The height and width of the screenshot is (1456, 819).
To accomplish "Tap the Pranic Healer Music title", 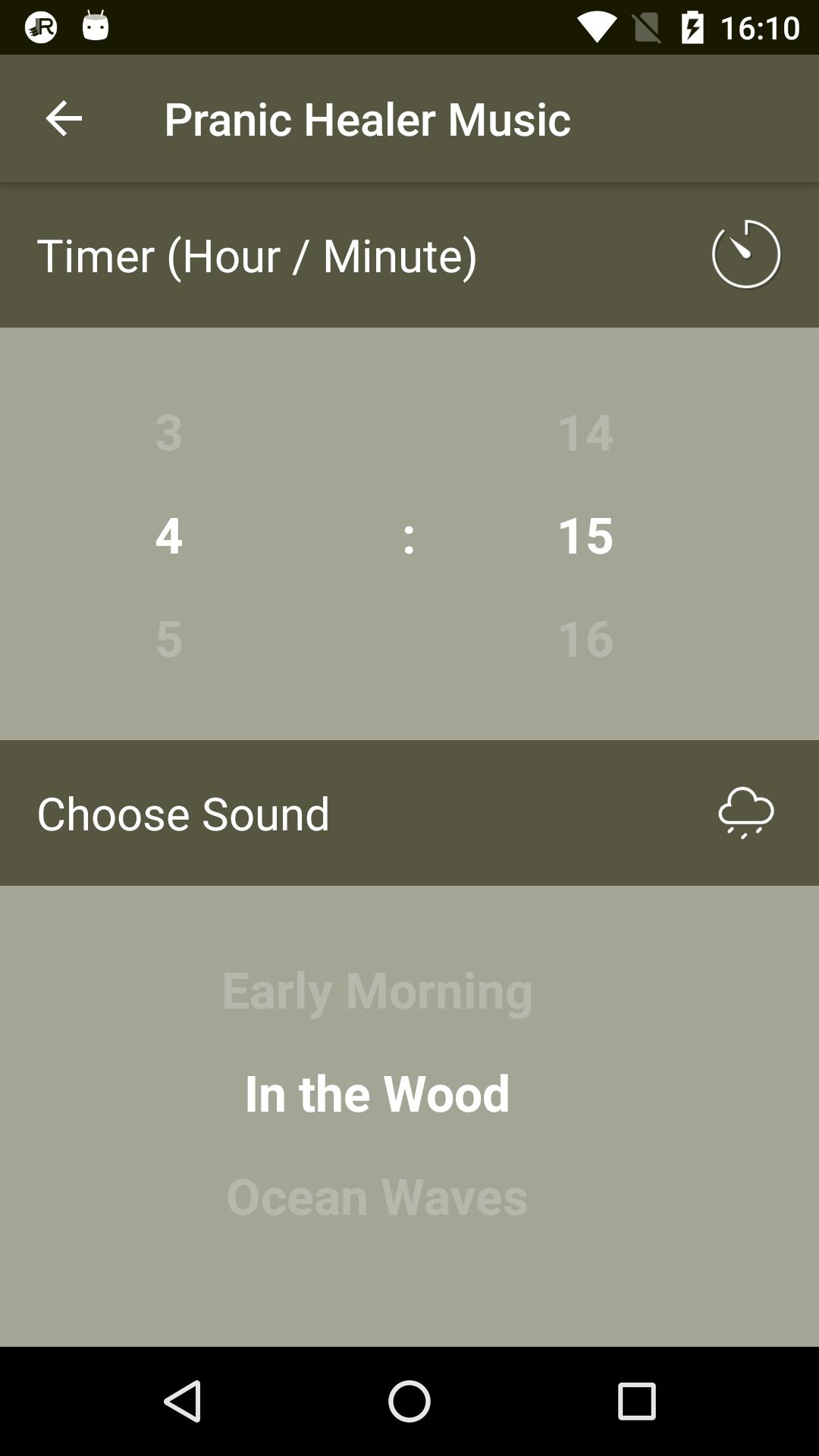I will click(367, 118).
